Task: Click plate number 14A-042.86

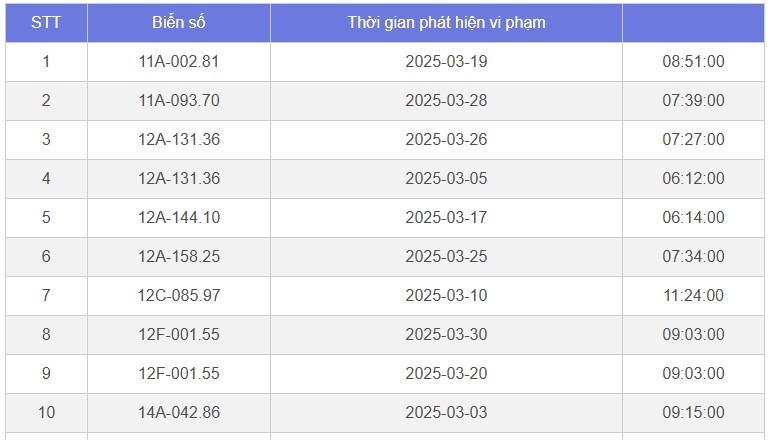Action: 179,413
